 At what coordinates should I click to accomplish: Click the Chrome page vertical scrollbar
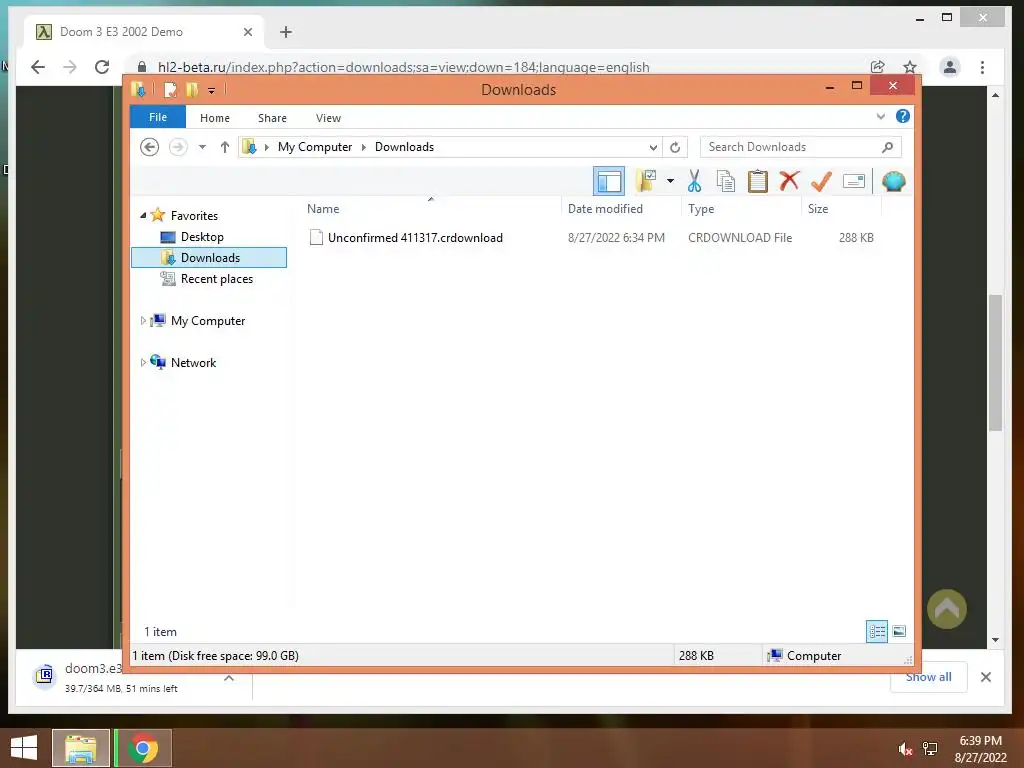point(995,363)
